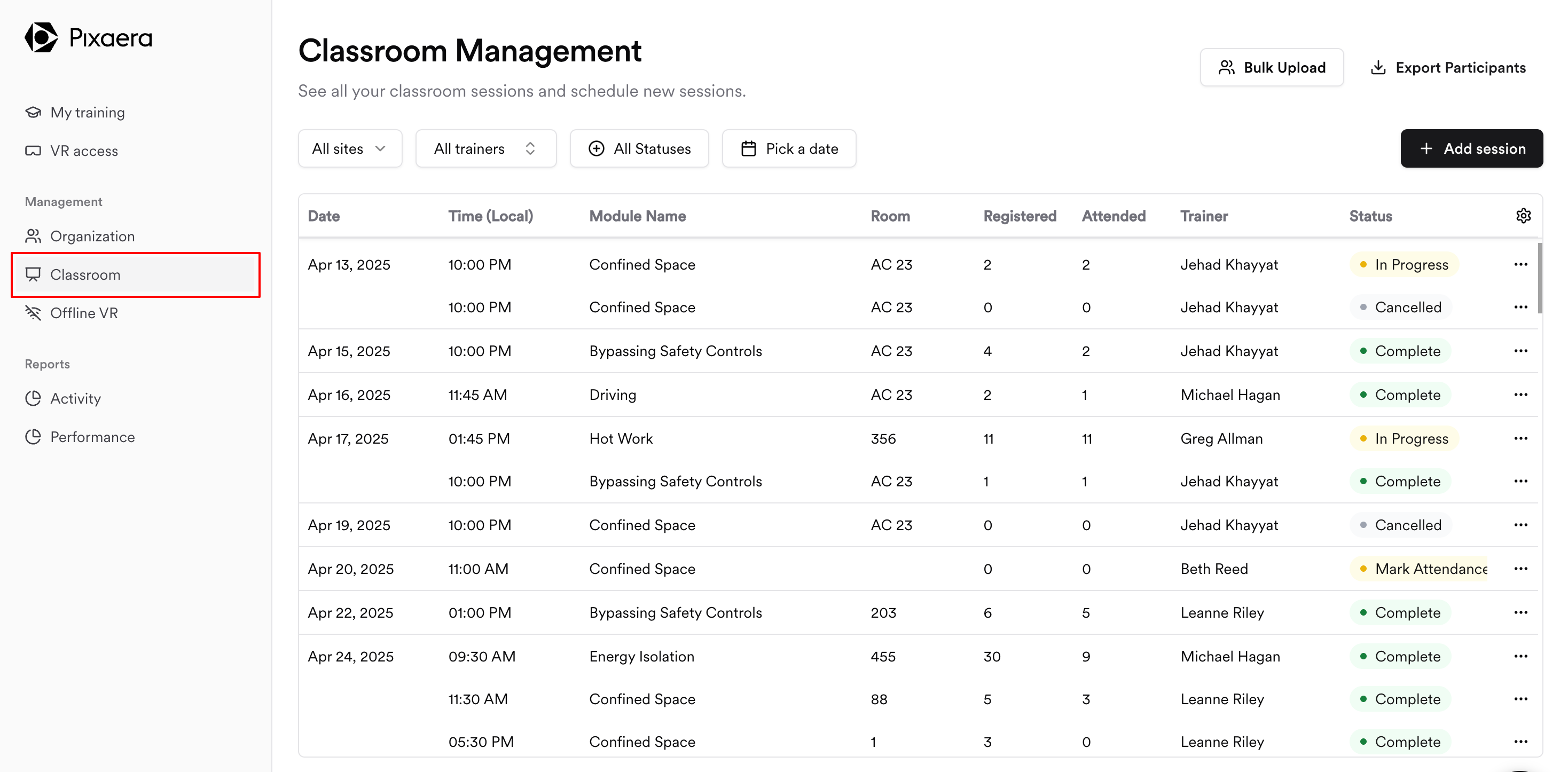Open options for Energy Isolation session
Viewport: 1568px width, 772px height.
[1520, 656]
